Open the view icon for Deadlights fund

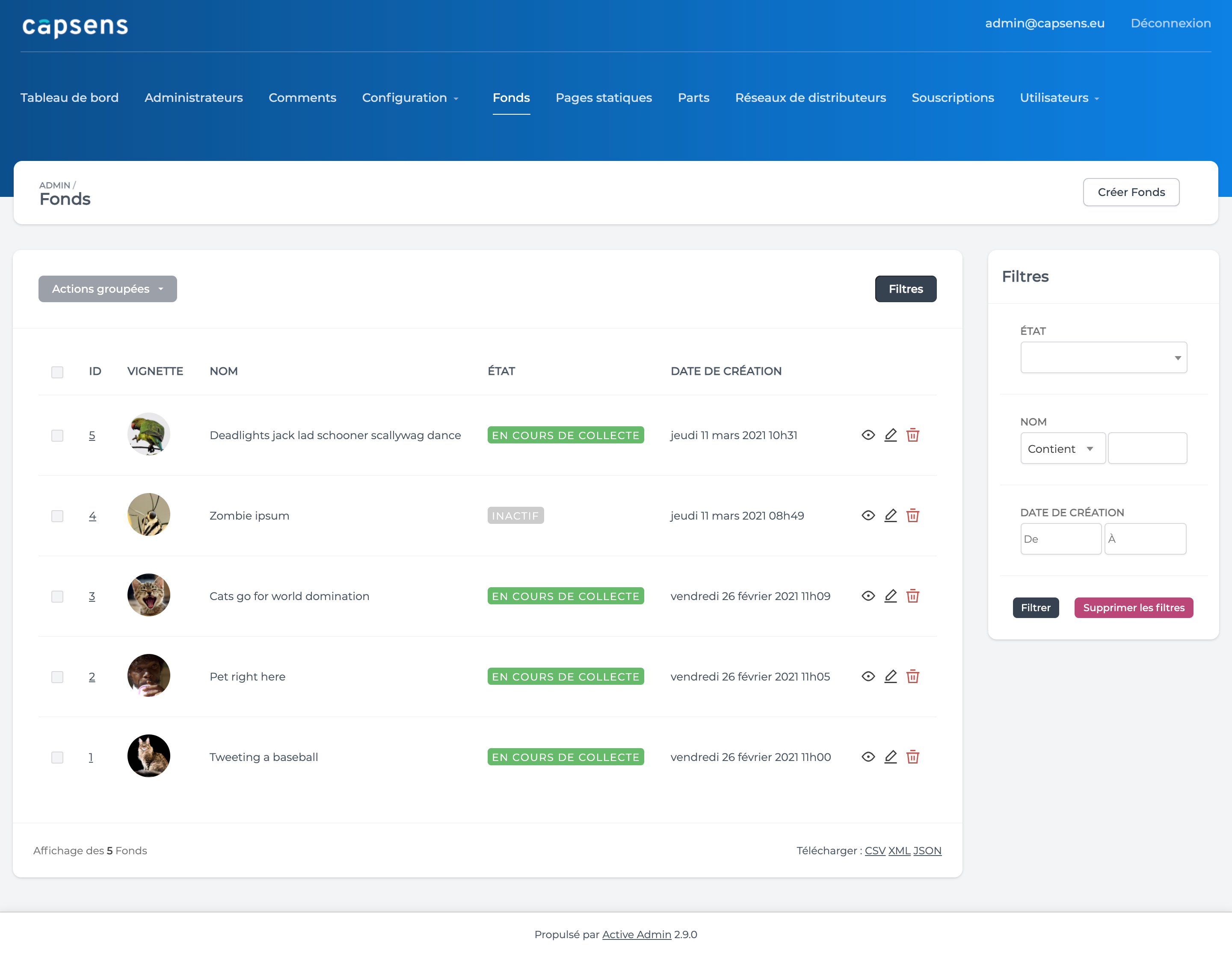point(868,435)
